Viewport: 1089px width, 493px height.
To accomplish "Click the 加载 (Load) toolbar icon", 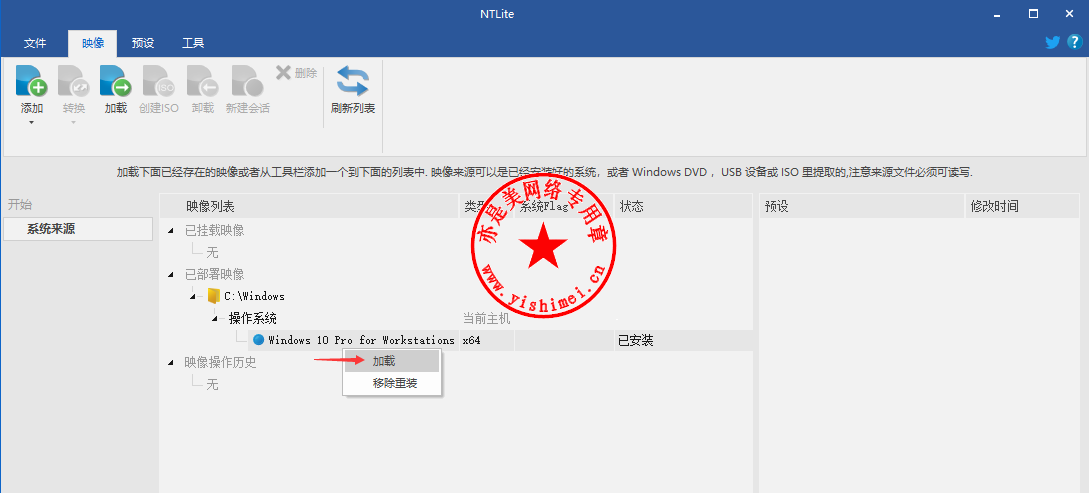I will [115, 81].
